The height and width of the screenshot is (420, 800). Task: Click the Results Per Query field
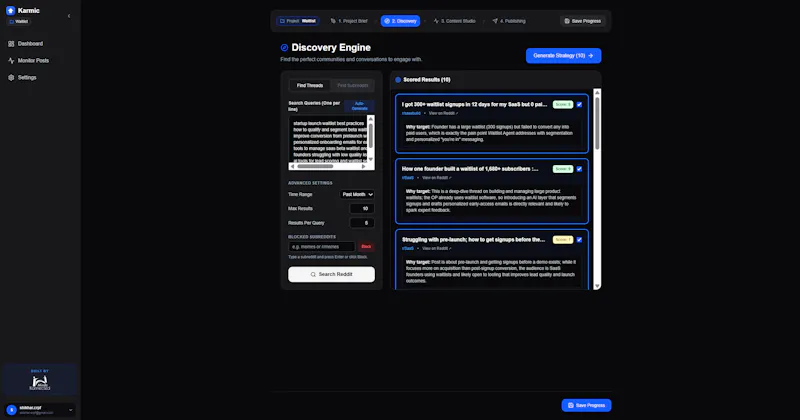tap(362, 223)
